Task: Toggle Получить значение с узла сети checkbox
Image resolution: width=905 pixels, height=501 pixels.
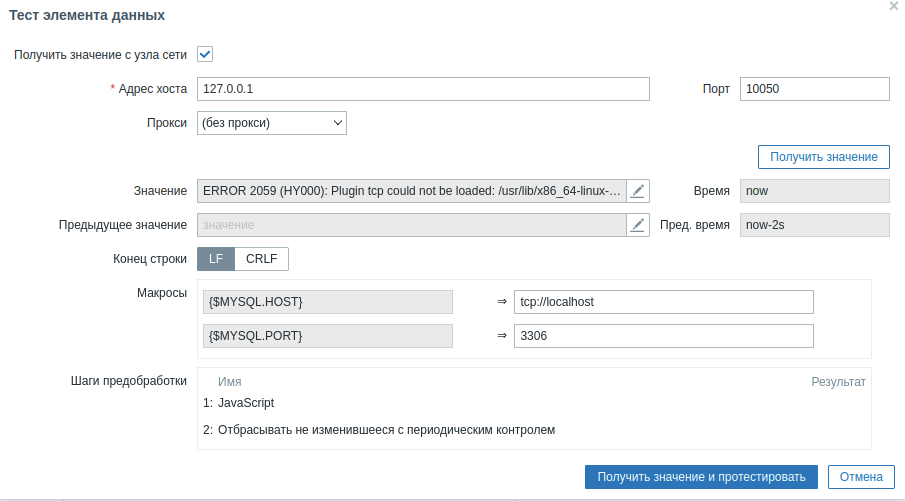Action: point(205,54)
